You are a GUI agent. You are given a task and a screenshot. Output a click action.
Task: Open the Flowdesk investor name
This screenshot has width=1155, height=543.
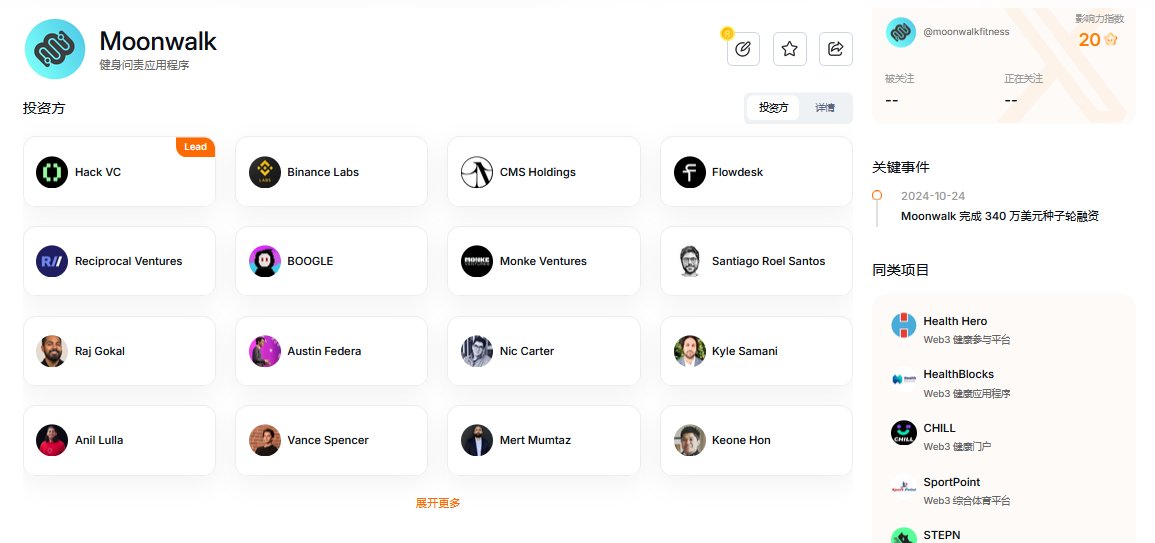pyautogui.click(x=737, y=172)
